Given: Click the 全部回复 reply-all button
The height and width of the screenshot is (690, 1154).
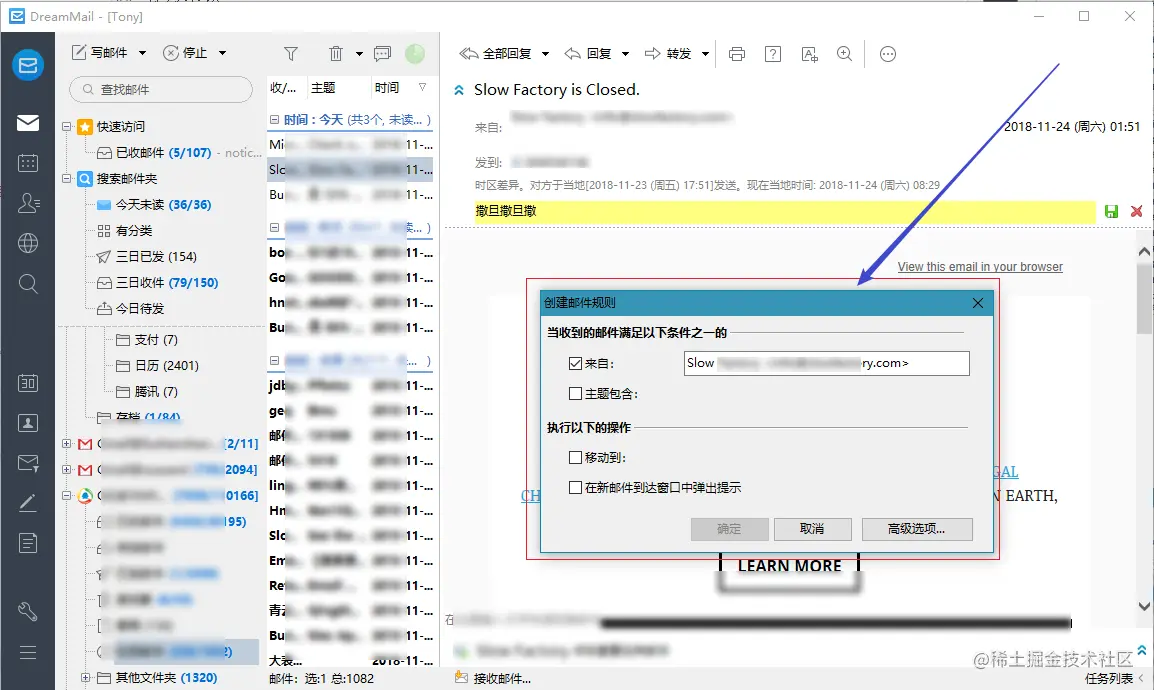Looking at the screenshot, I should [495, 54].
